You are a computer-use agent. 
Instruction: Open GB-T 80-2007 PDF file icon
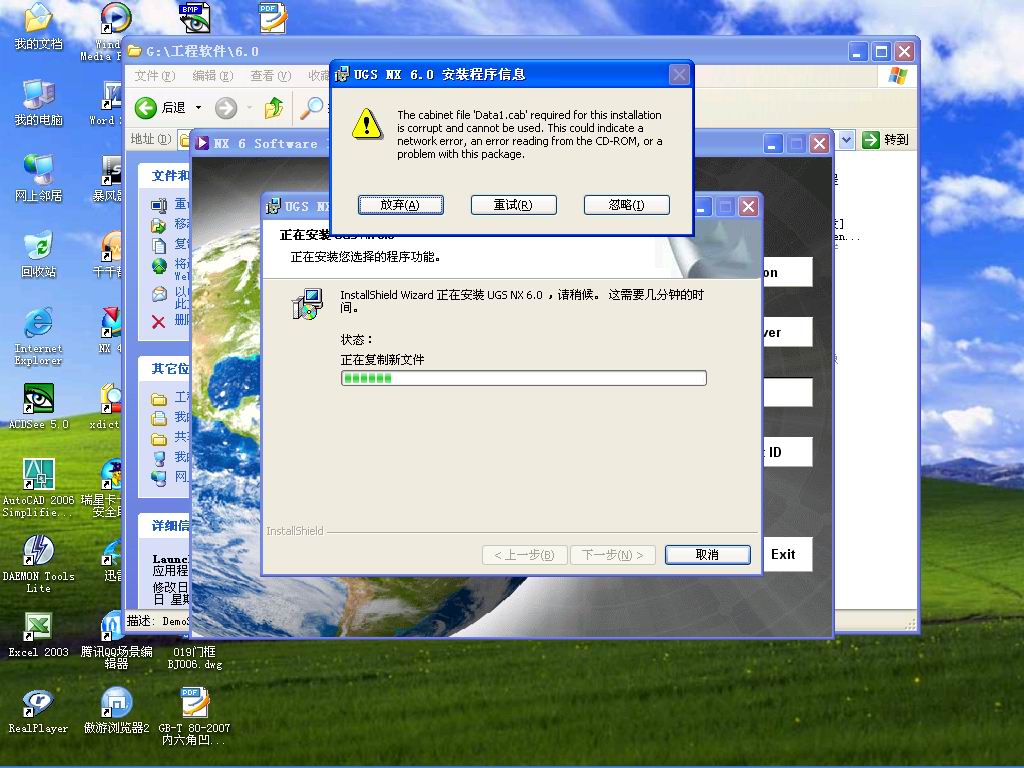click(x=195, y=716)
